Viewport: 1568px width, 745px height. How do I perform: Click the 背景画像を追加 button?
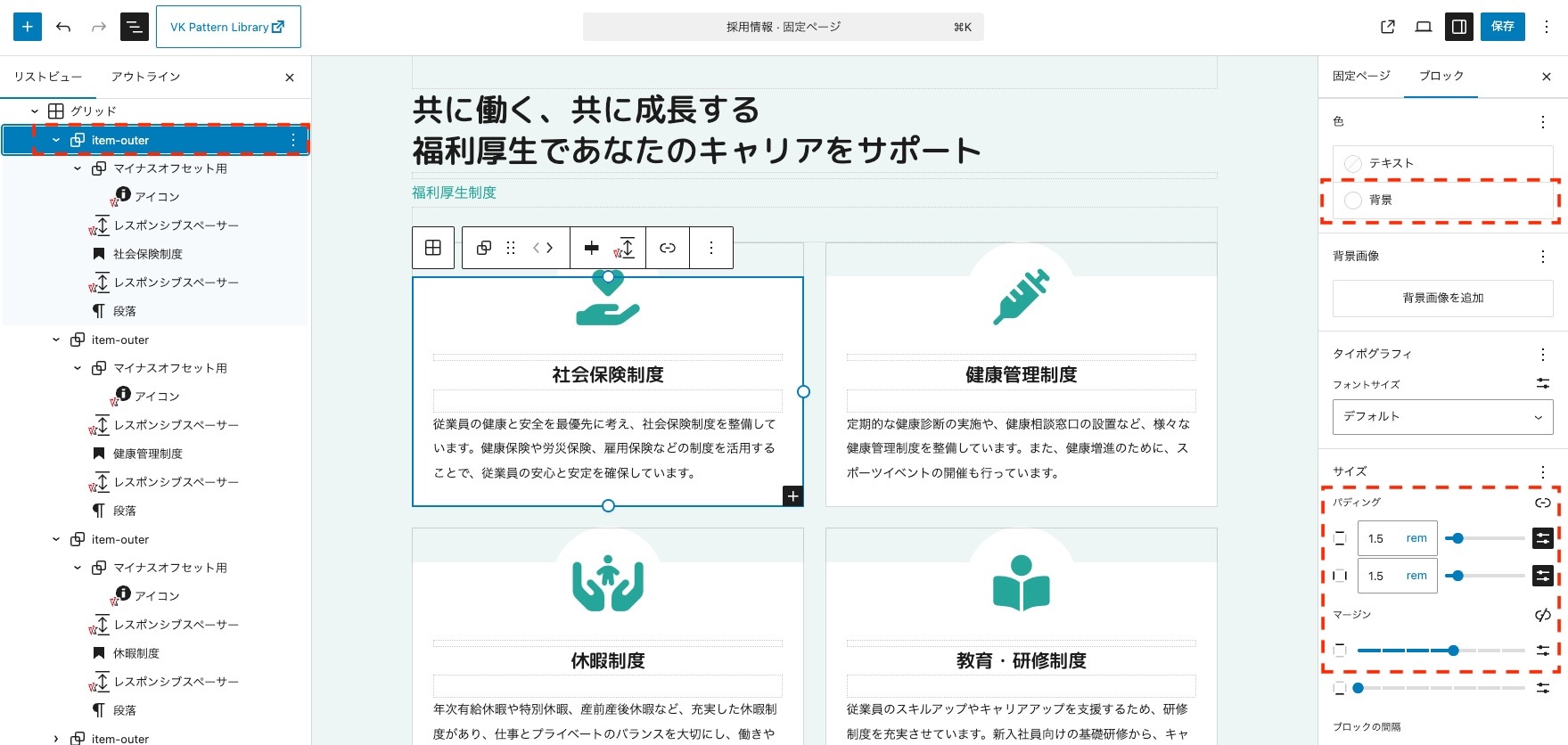click(1442, 298)
